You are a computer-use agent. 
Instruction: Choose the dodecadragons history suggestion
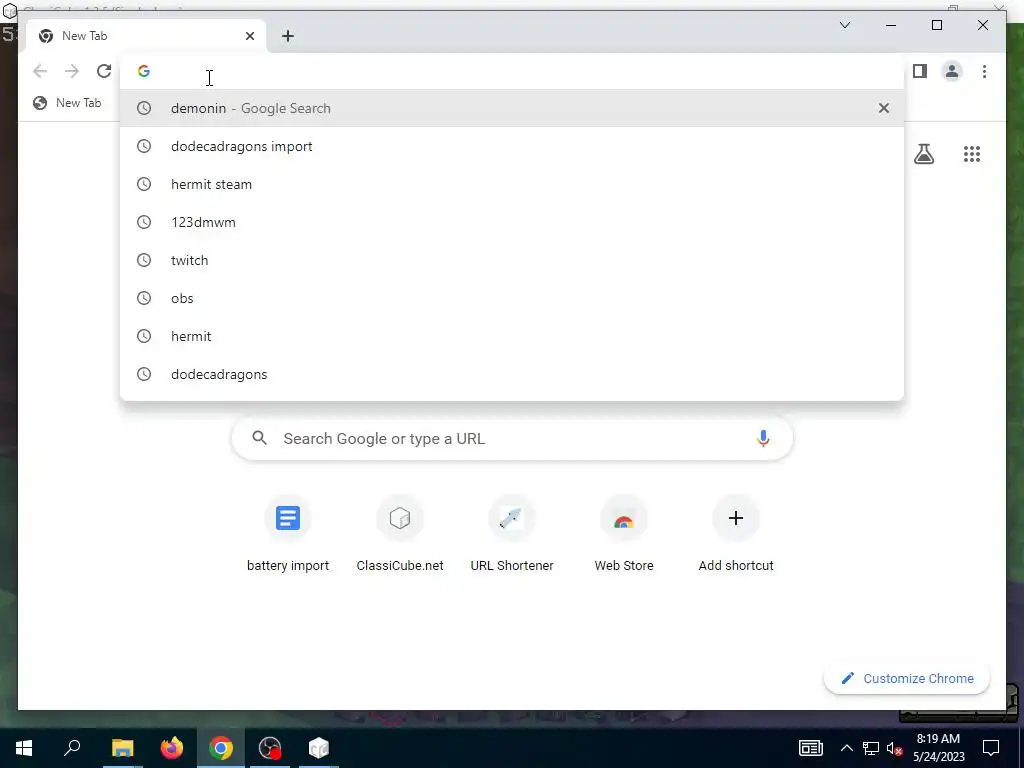[512, 374]
